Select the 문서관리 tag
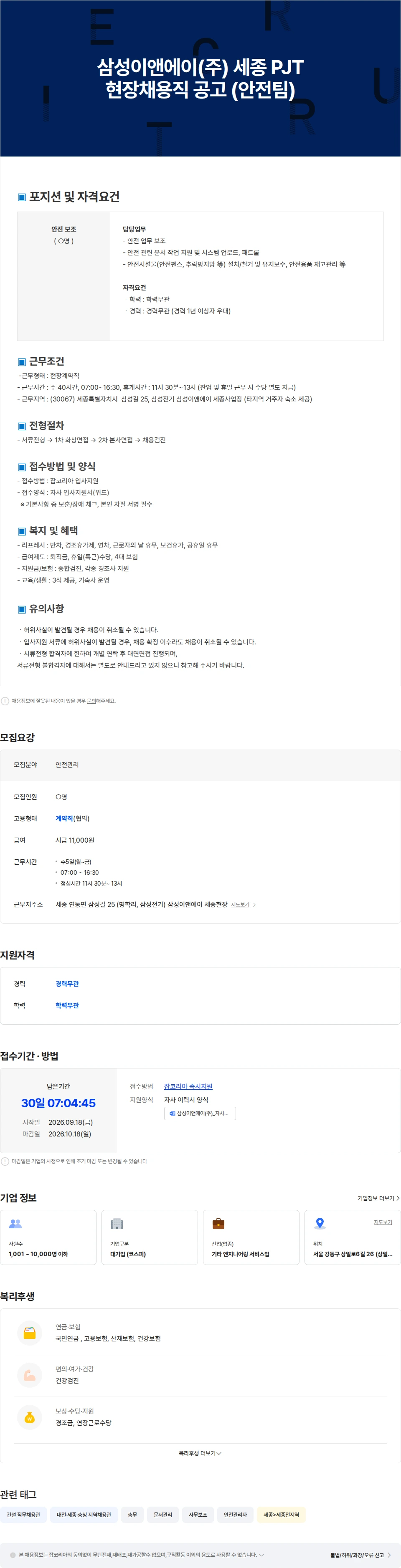This screenshot has height=1568, width=401. pos(163,1515)
